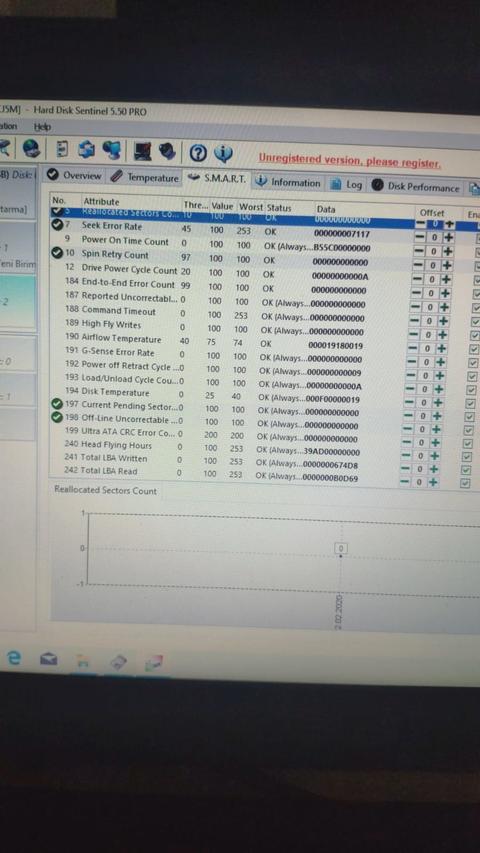
Task: Increase offset for Command Timeout row
Action: [x=442, y=322]
